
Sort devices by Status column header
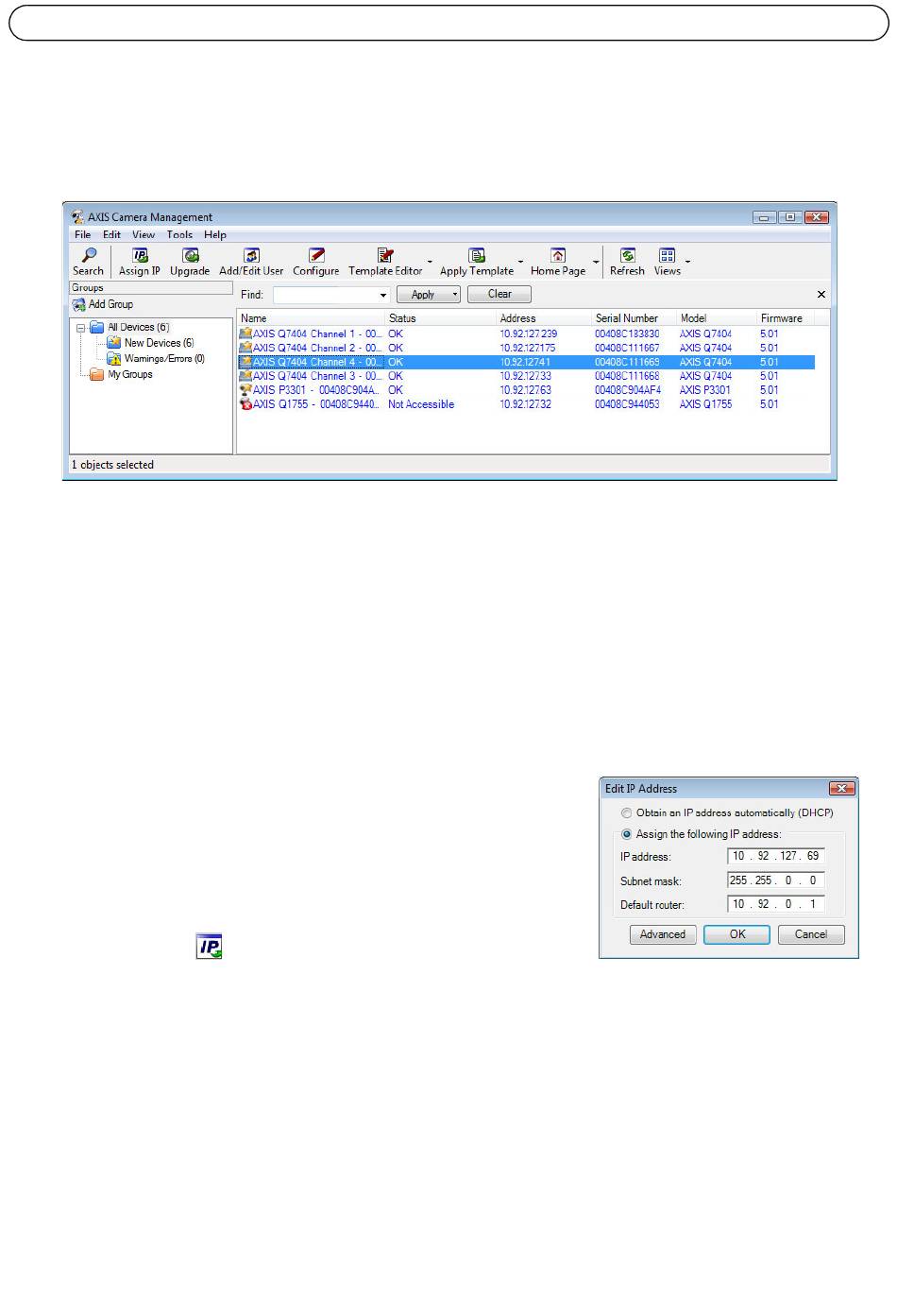point(441,318)
